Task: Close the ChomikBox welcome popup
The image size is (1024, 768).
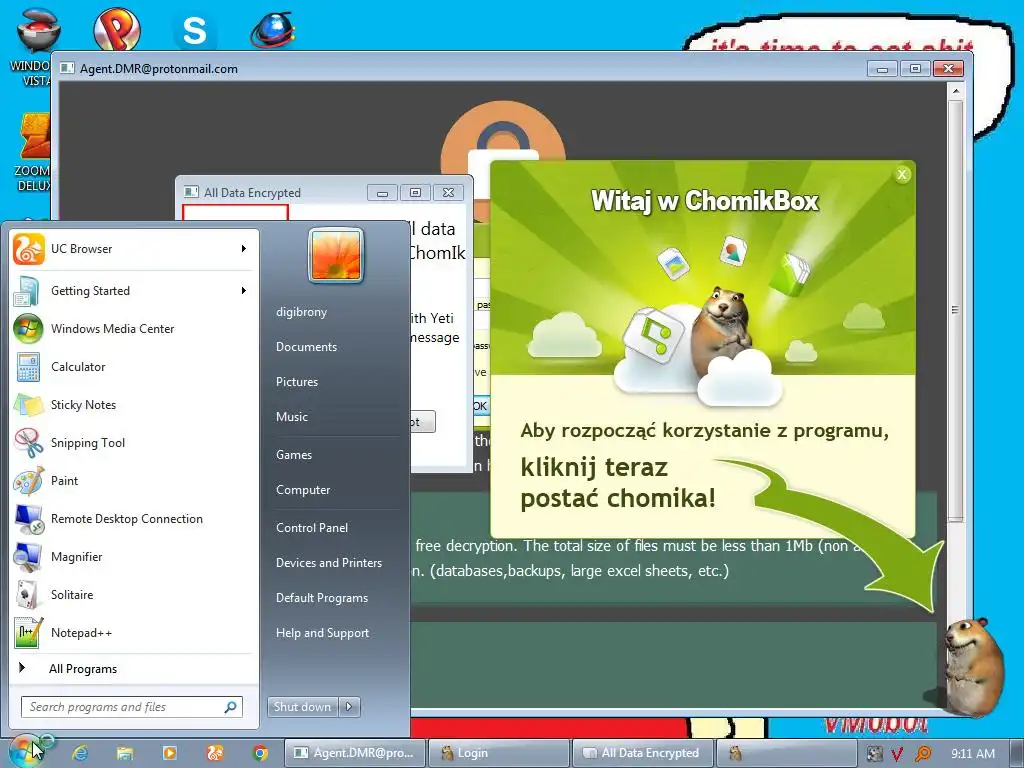Action: click(902, 174)
